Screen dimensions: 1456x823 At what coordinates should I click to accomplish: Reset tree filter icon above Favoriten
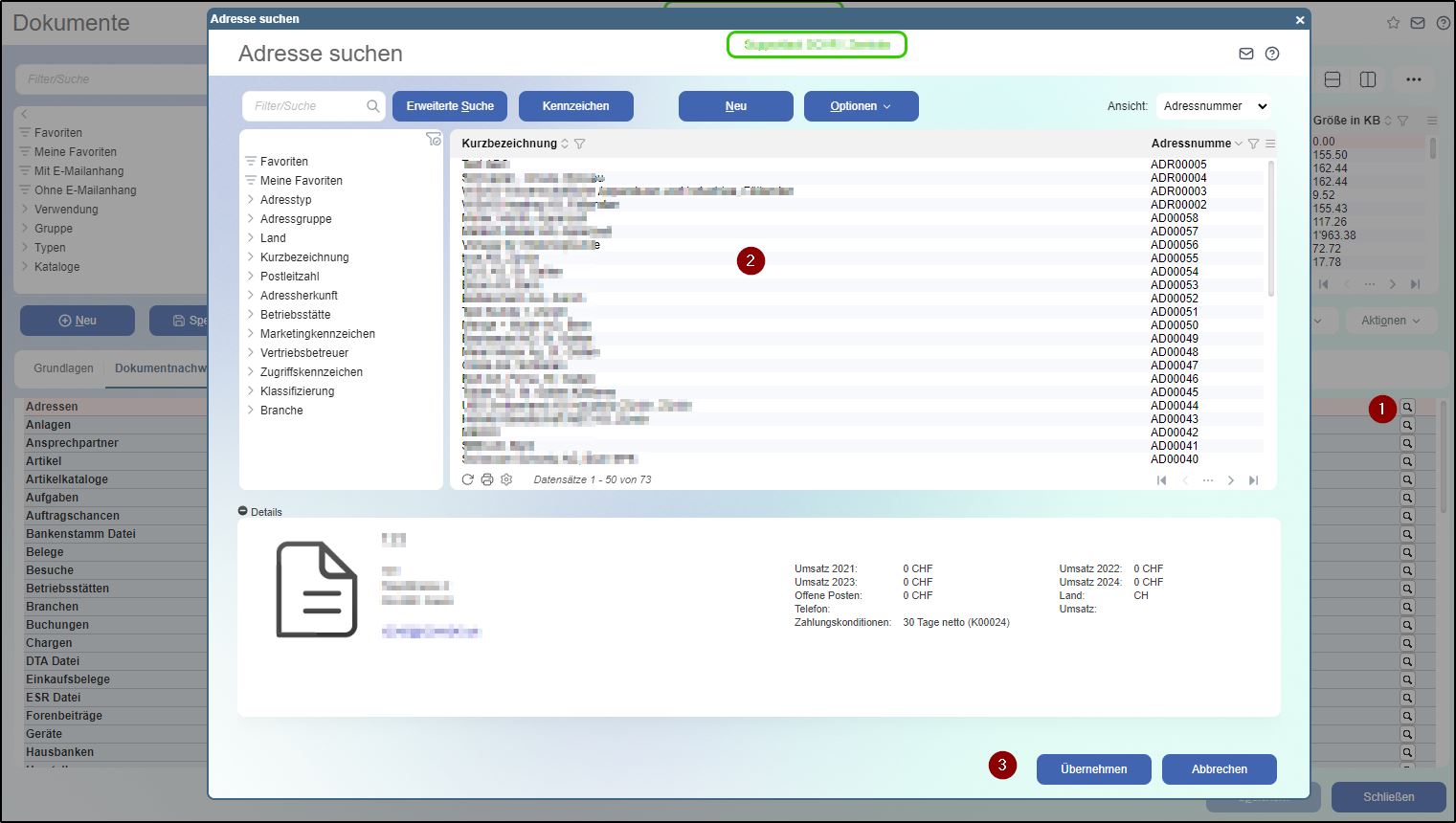[434, 139]
